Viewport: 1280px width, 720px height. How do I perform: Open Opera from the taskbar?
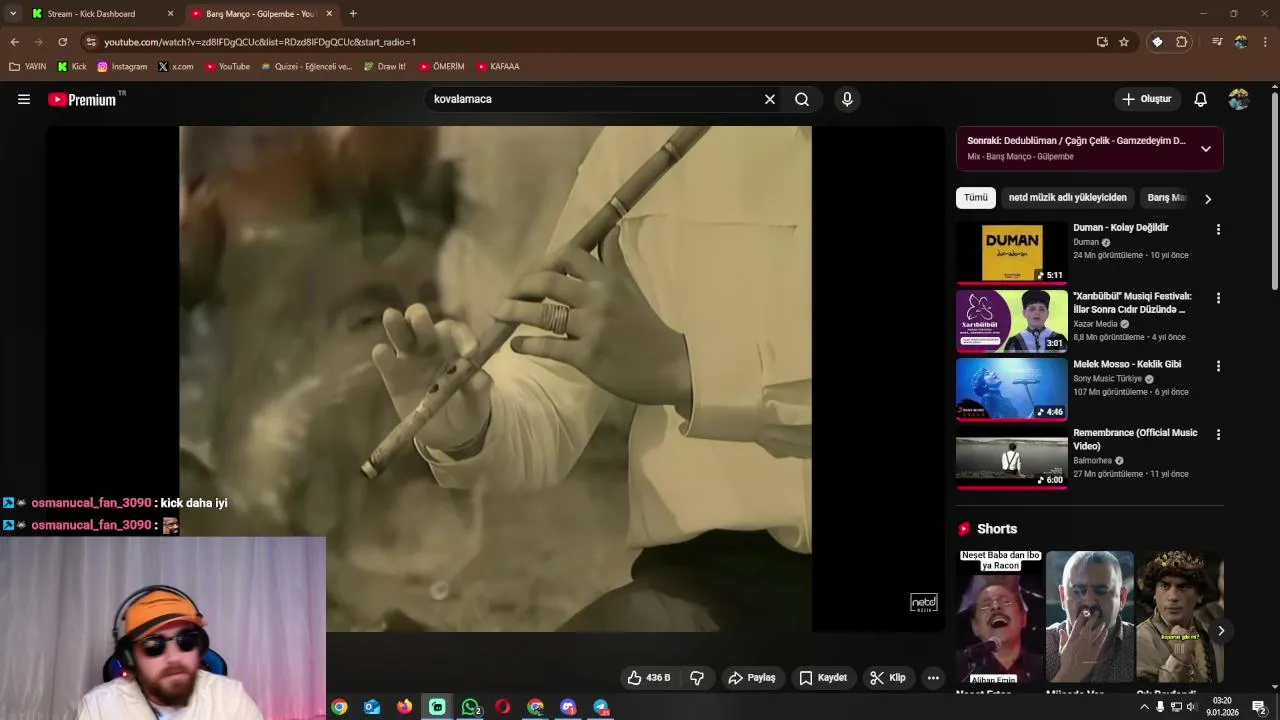pos(503,707)
